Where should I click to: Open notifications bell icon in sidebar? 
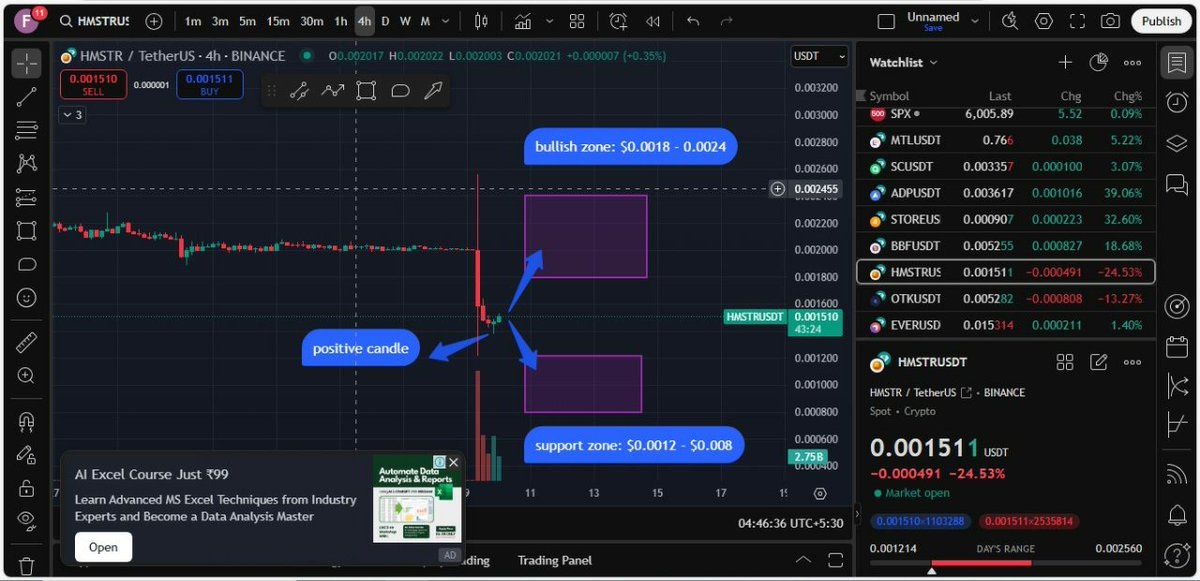(1176, 515)
